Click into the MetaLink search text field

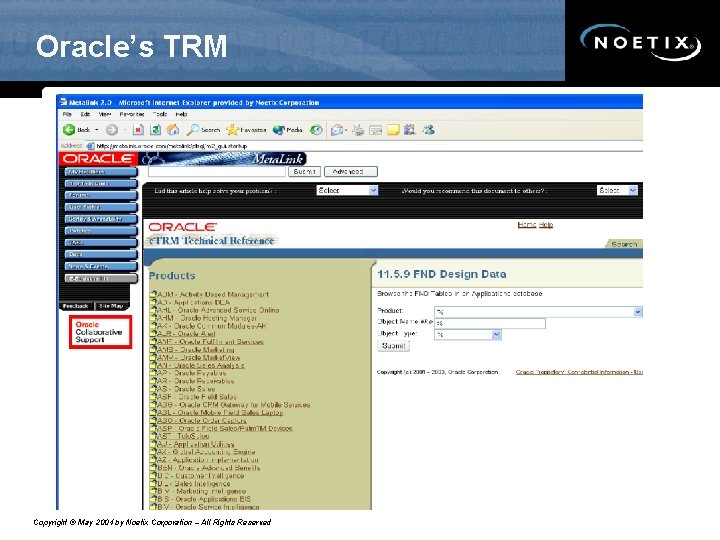(217, 172)
